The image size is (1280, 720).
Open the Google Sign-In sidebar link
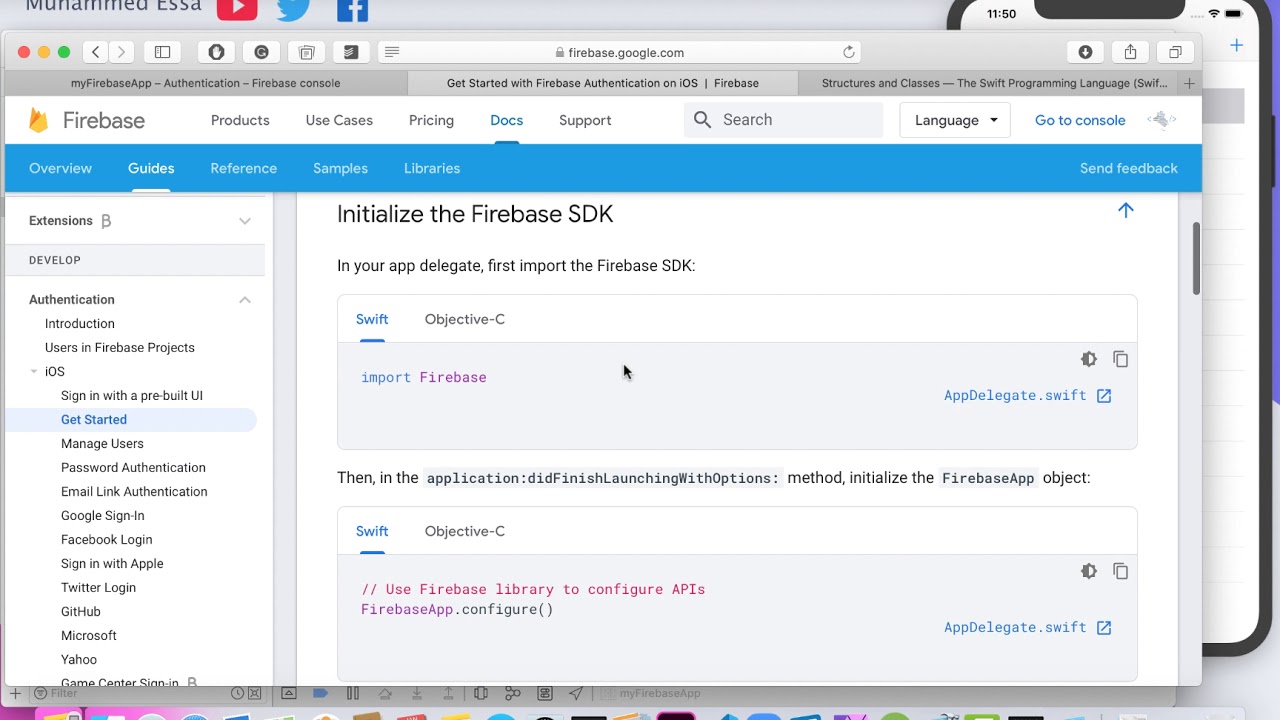pyautogui.click(x=102, y=516)
